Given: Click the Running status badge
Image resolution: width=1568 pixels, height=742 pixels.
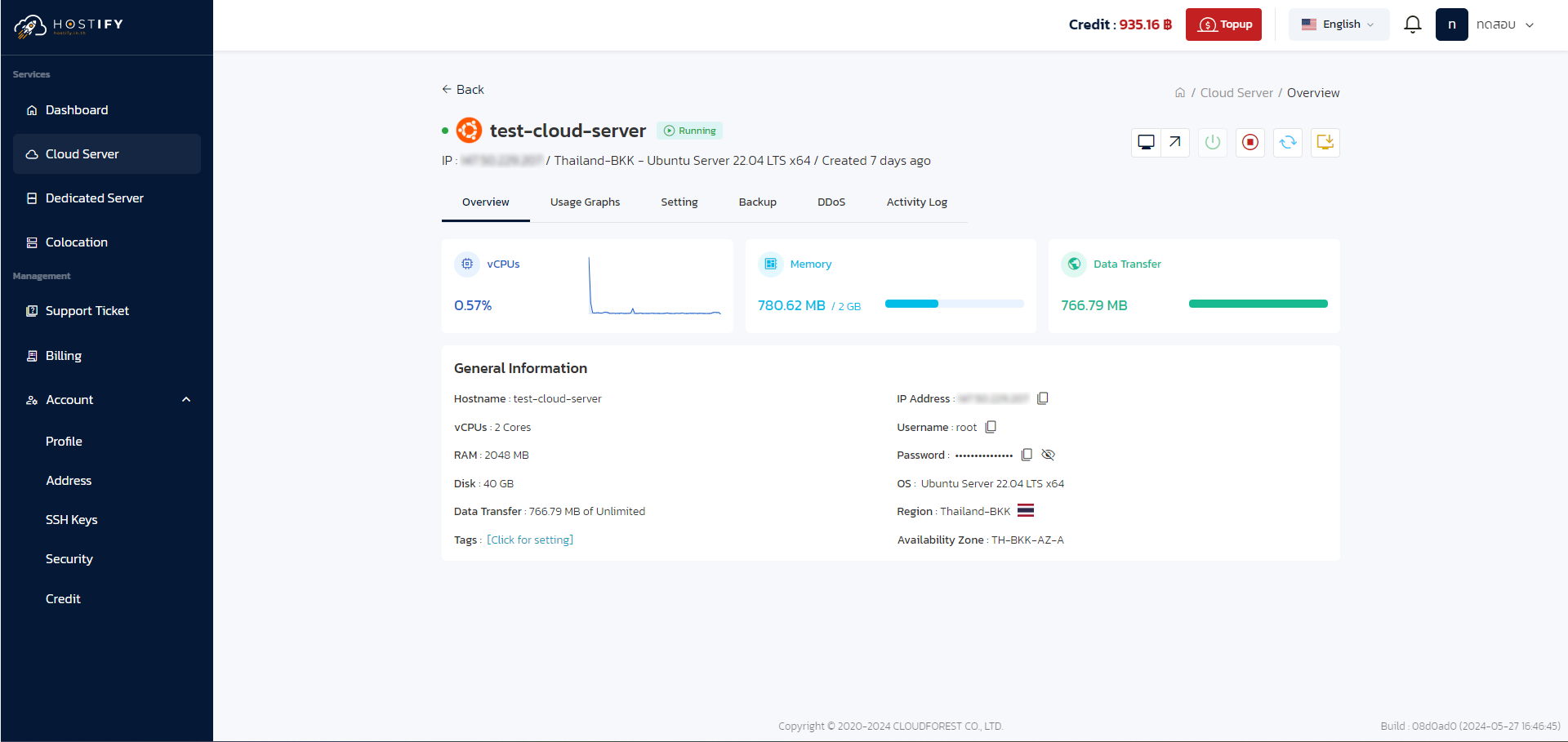Looking at the screenshot, I should click(x=689, y=131).
